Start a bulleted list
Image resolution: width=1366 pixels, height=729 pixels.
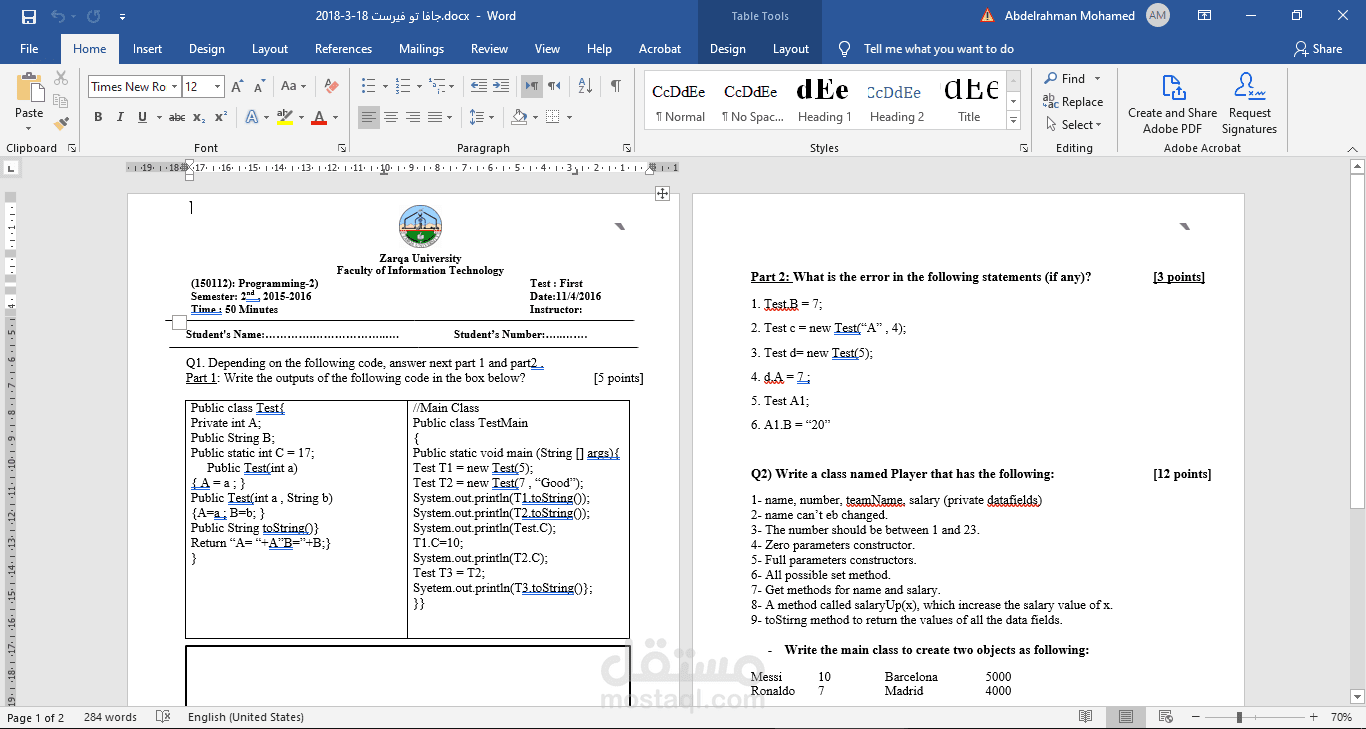(368, 86)
